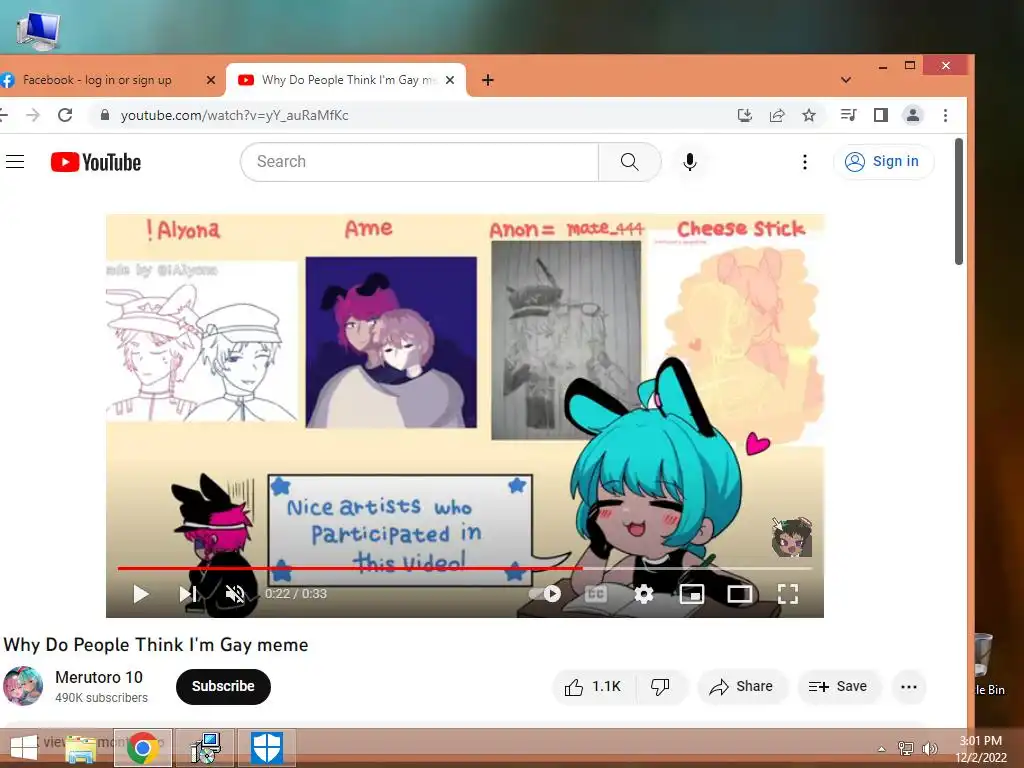Screen dimensions: 1024x768
Task: Subscribe to Merutoro 10 channel
Action: (x=223, y=686)
